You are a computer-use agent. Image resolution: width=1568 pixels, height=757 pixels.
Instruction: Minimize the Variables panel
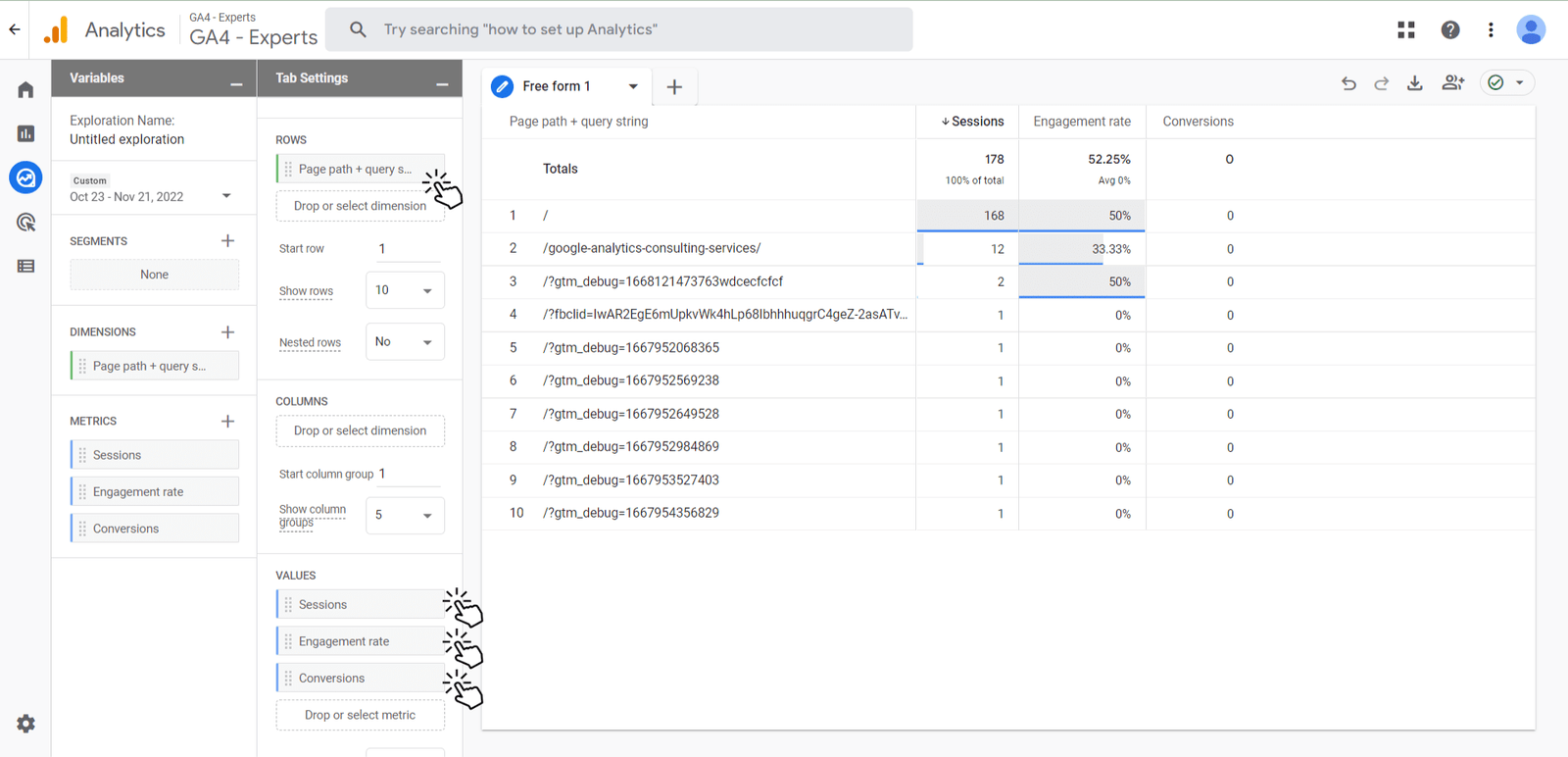point(236,84)
